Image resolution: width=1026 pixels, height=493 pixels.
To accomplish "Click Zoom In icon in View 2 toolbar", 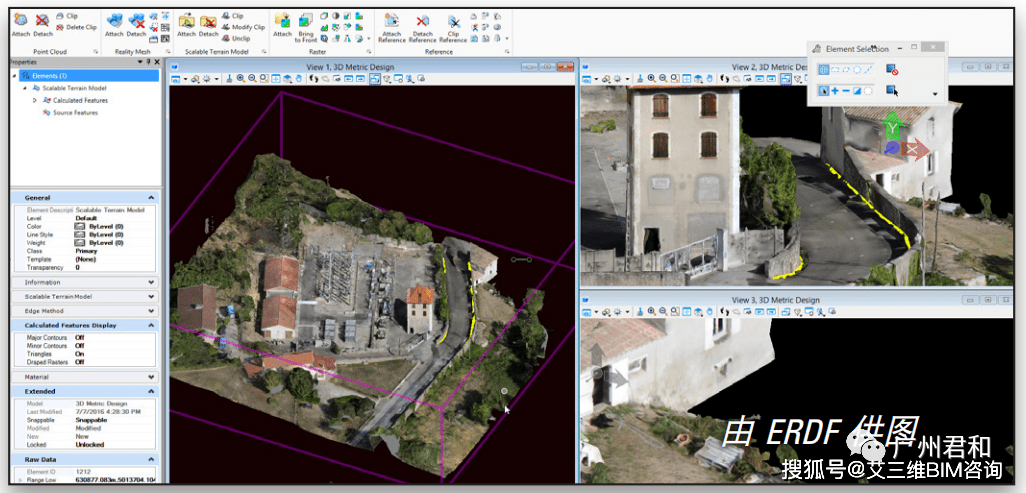I will point(652,79).
